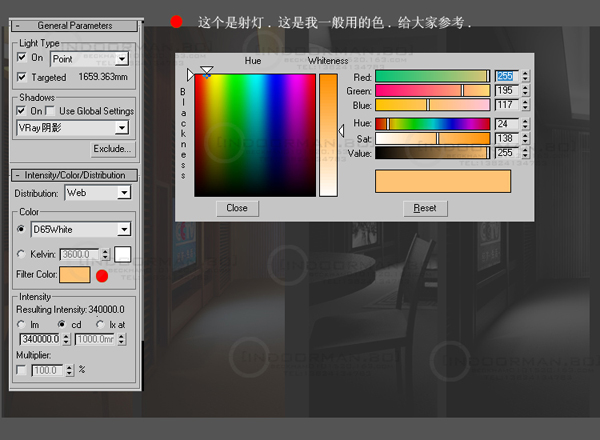Enable Use Global Settings for shadows
This screenshot has height=440, width=600.
[x=52, y=111]
